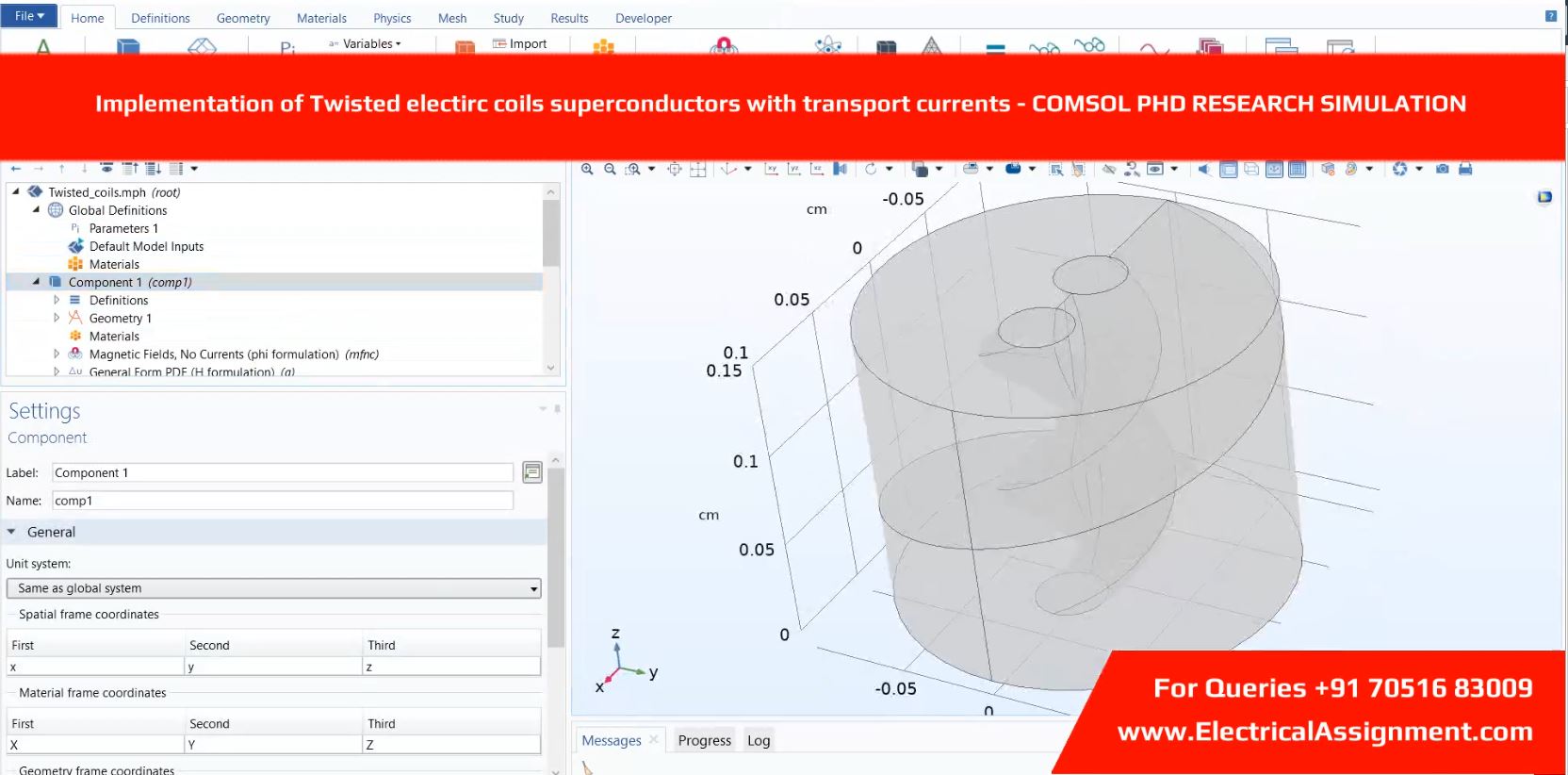1568x775 pixels.
Task: Collapse the Global Definitions node
Action: pos(36,210)
